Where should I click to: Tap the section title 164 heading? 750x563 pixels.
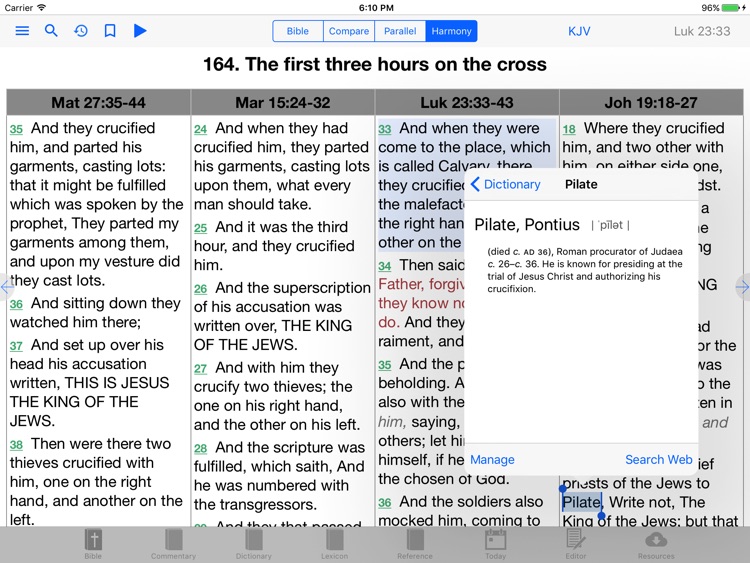coord(375,64)
